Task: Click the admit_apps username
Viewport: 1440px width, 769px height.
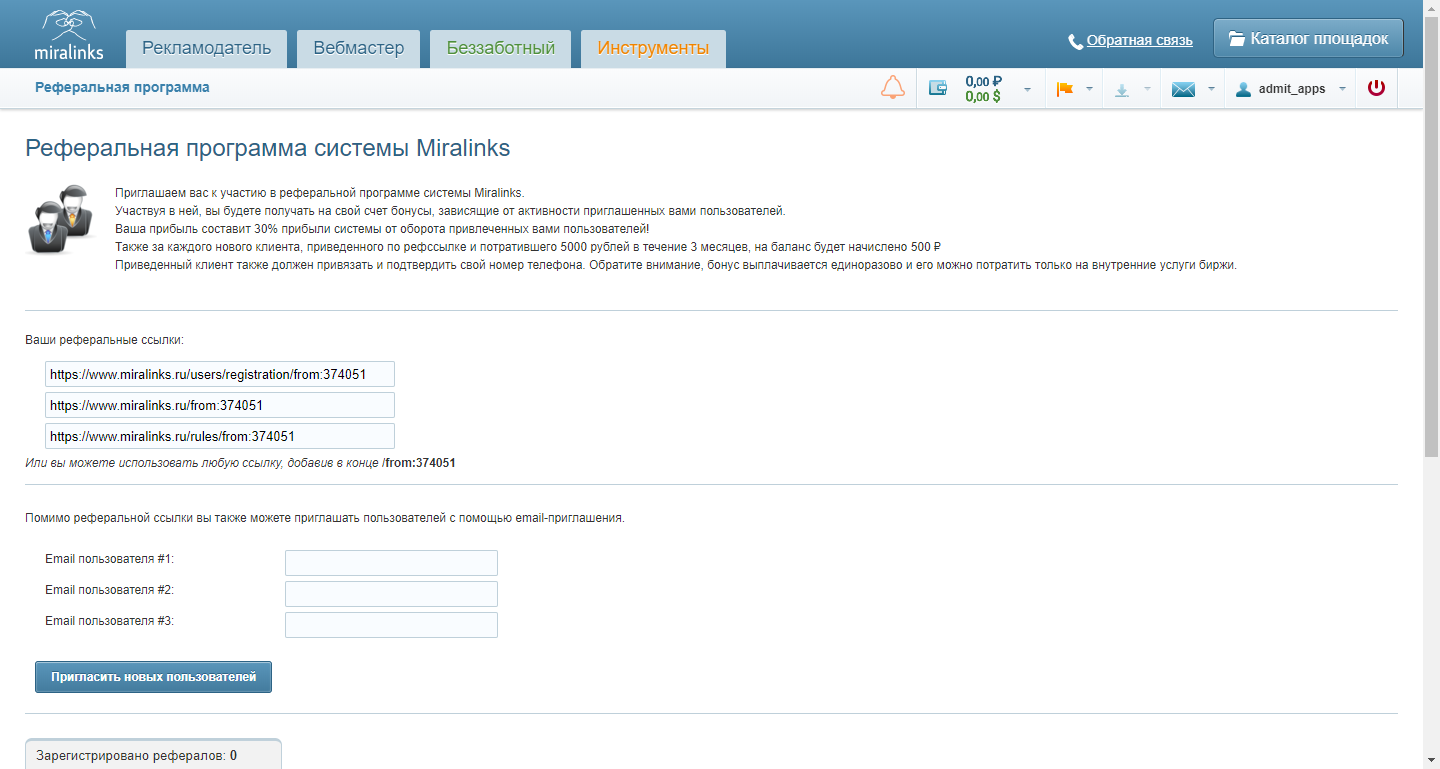Action: coord(1292,89)
